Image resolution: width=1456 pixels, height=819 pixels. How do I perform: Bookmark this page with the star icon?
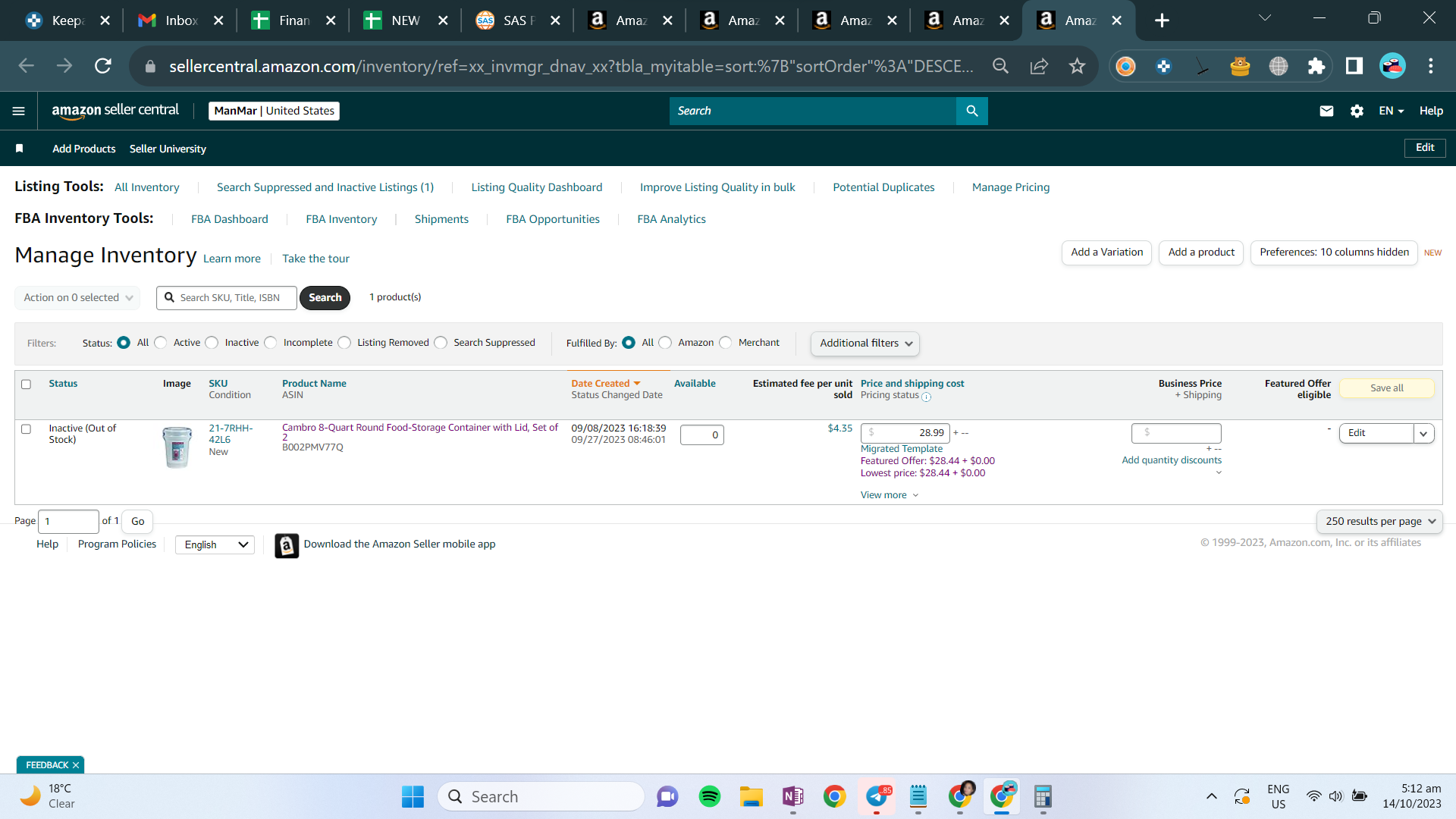(x=1077, y=66)
